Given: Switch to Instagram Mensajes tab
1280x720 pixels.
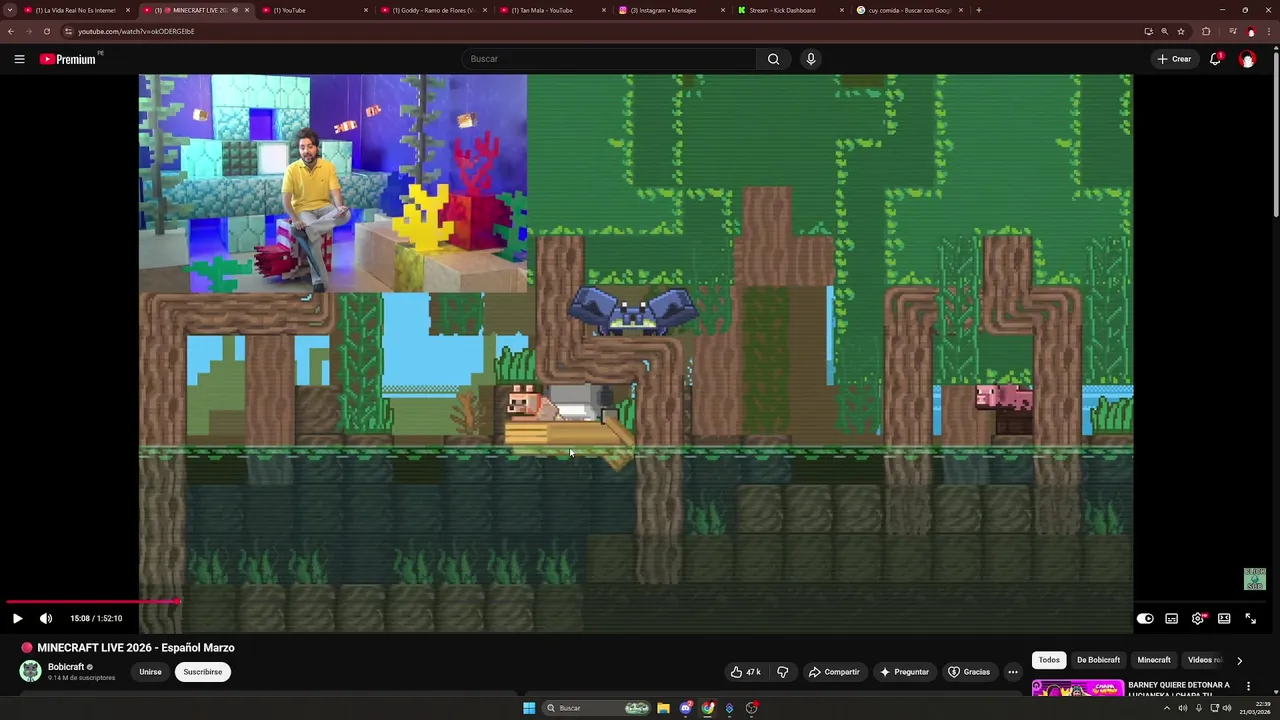Looking at the screenshot, I should click(670, 10).
